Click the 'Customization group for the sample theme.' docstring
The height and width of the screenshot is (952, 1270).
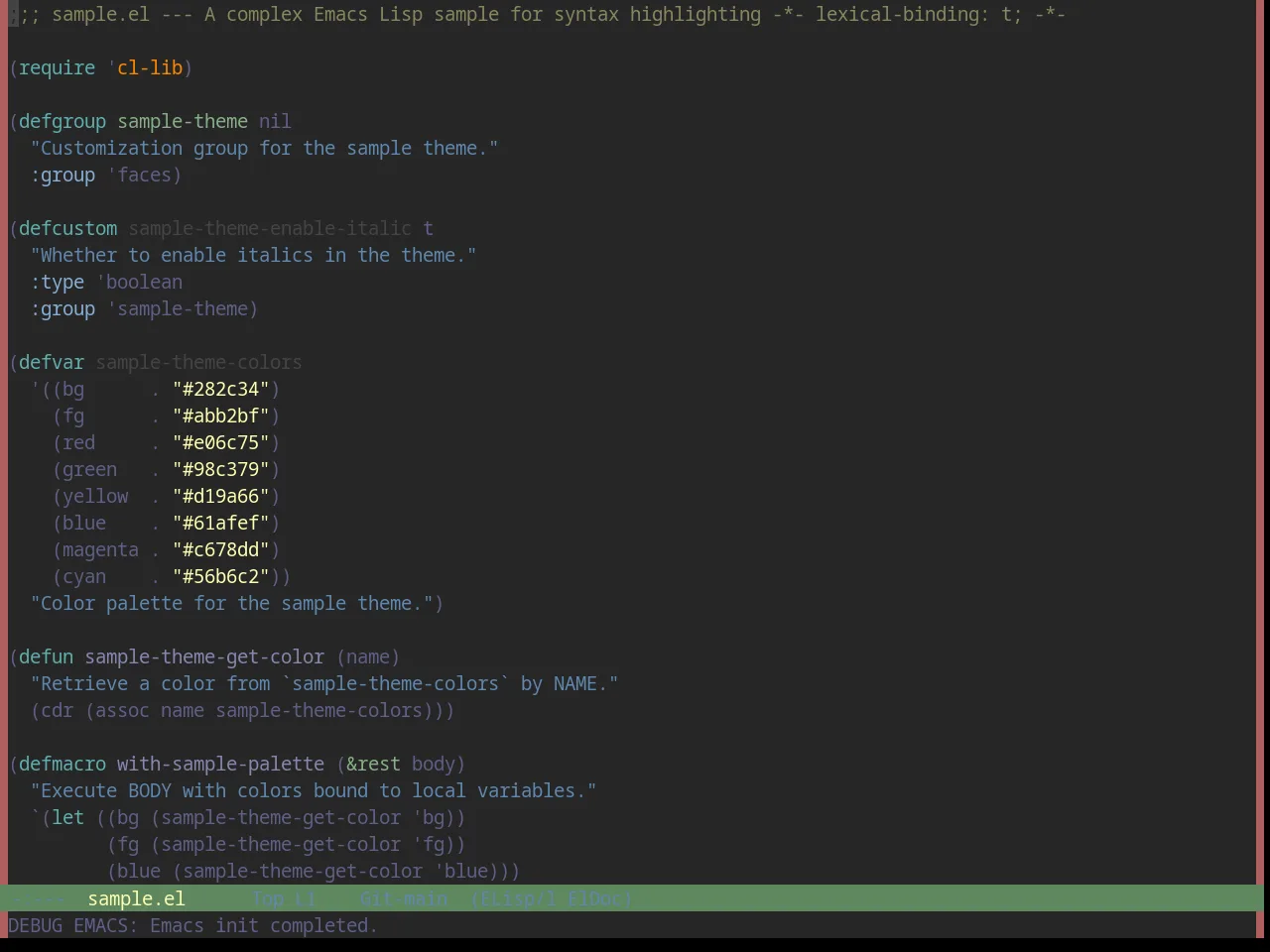[264, 148]
